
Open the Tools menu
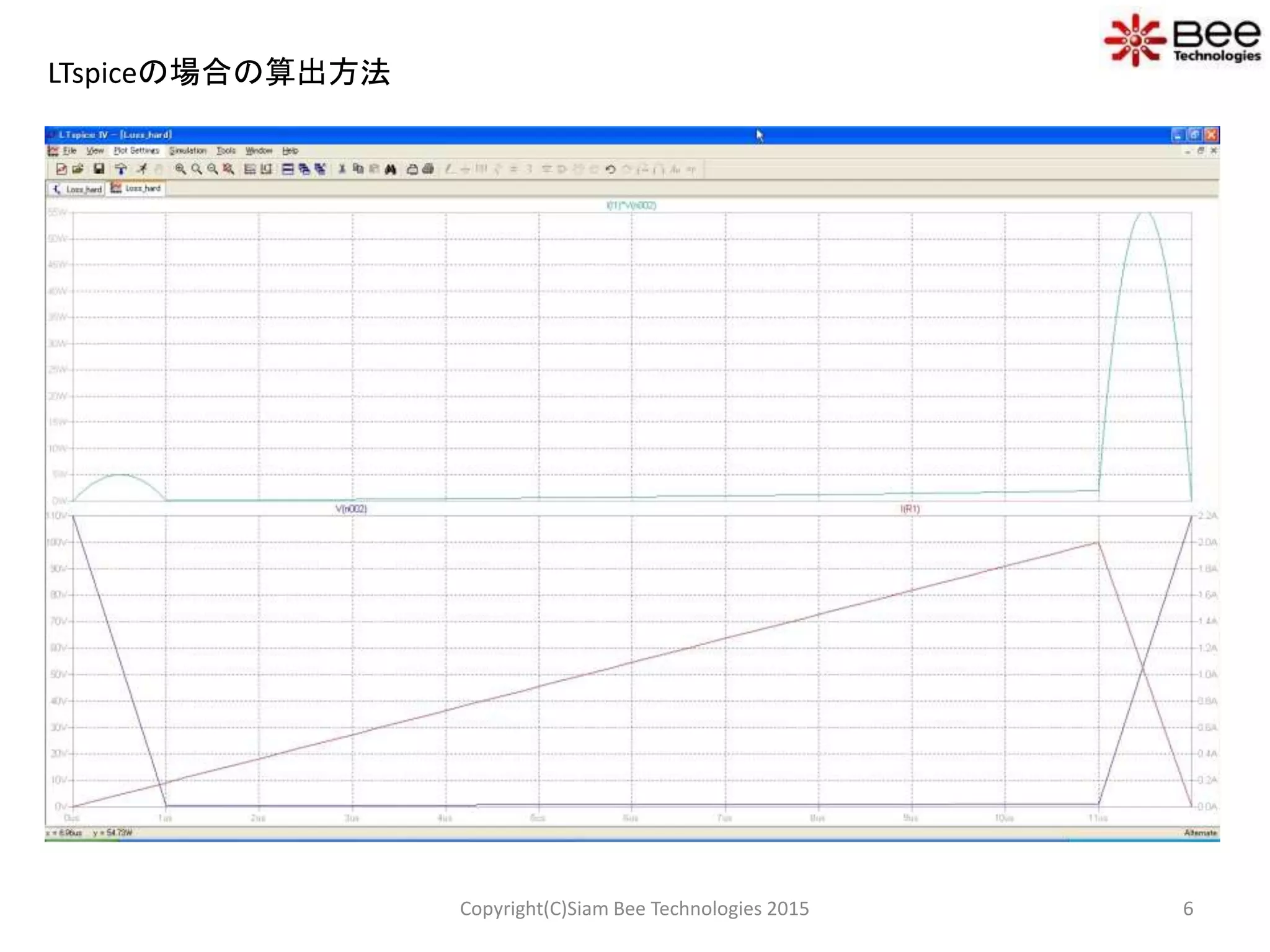[226, 151]
